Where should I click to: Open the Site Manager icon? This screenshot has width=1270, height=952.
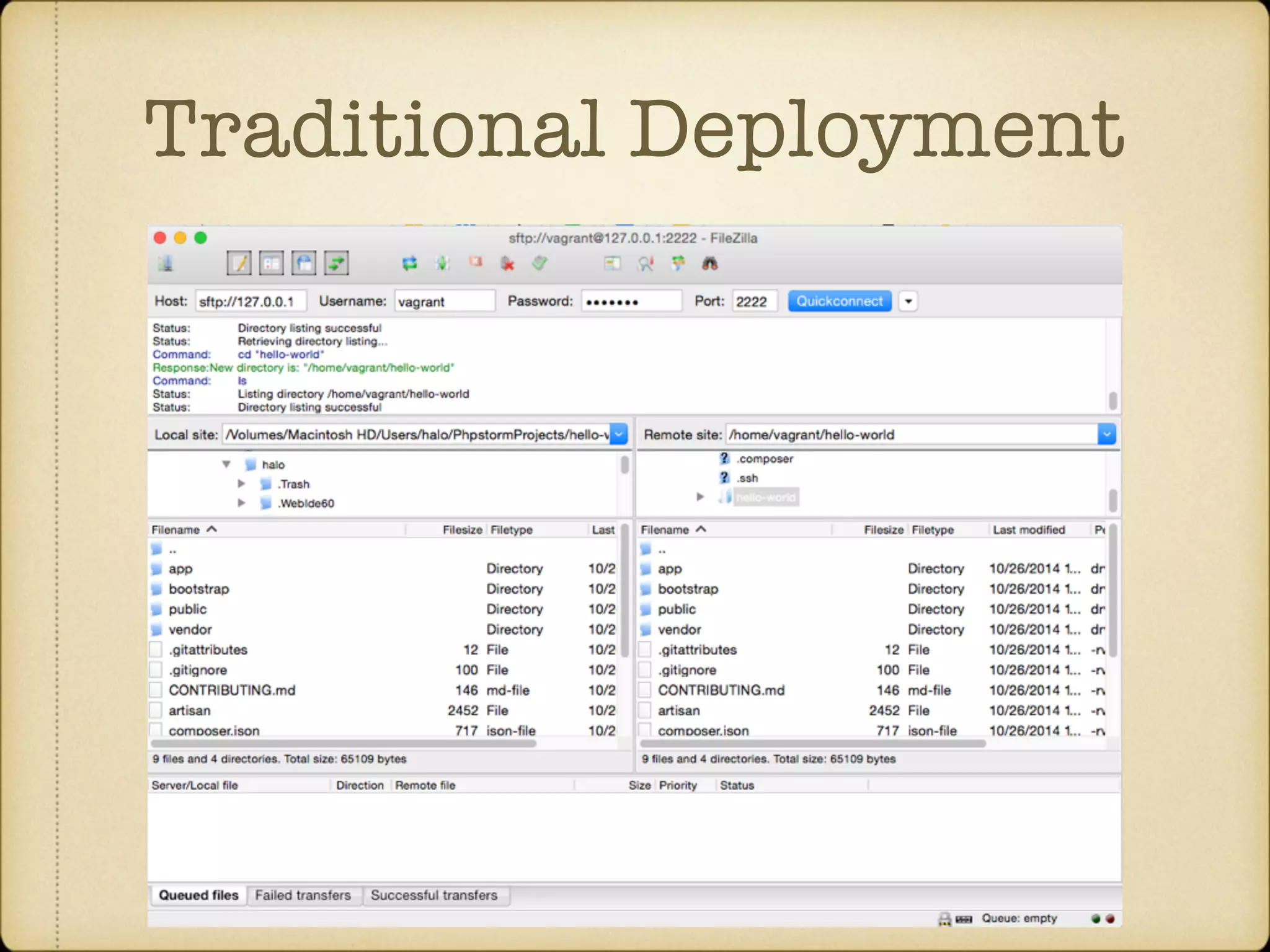(x=166, y=264)
